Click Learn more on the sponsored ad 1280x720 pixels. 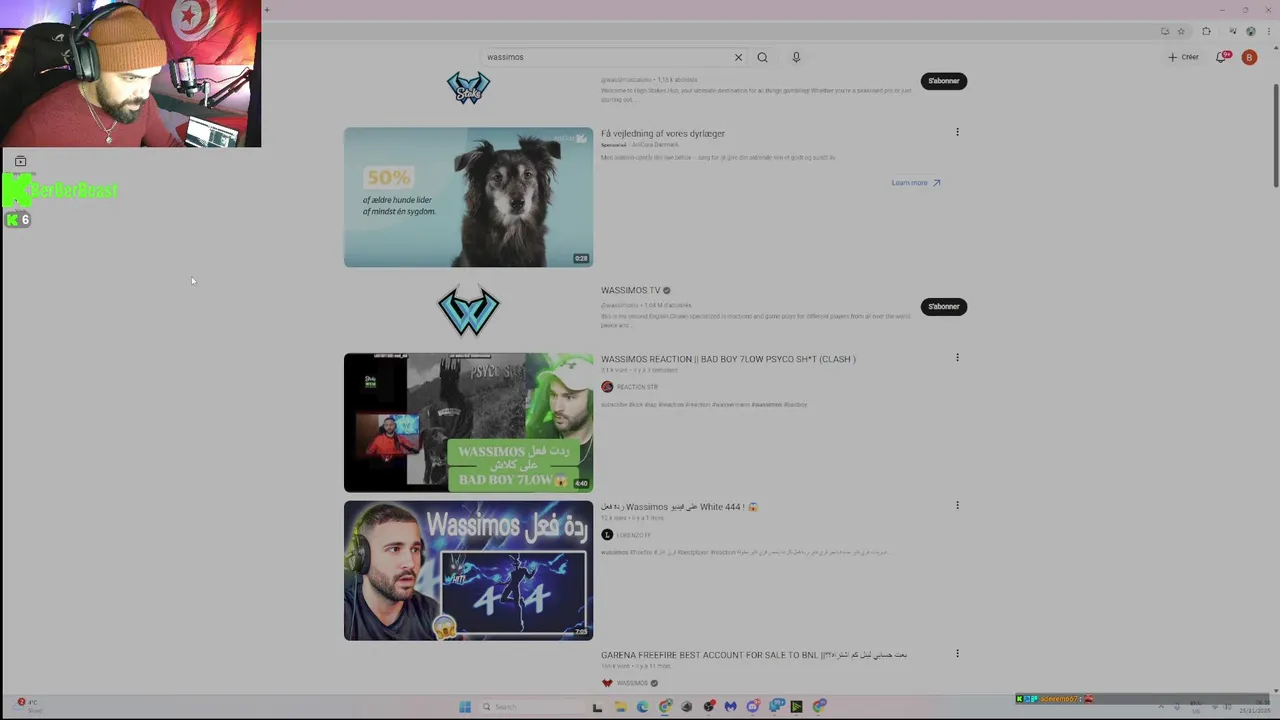point(915,183)
